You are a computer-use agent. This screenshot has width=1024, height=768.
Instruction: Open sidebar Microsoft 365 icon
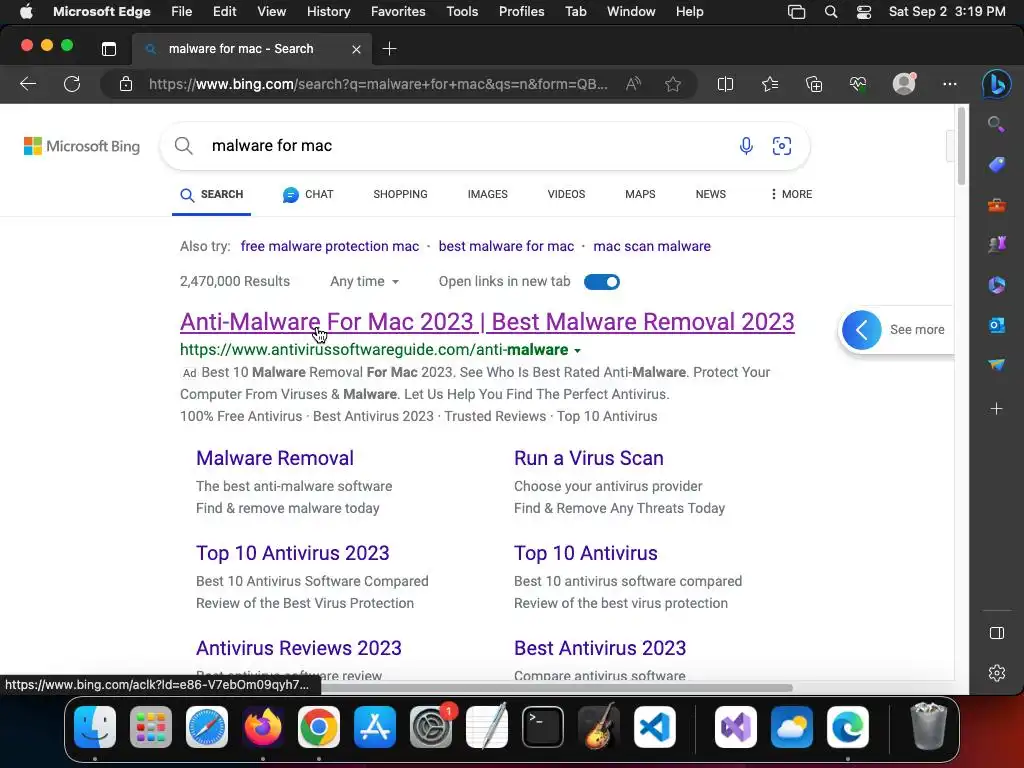997,285
